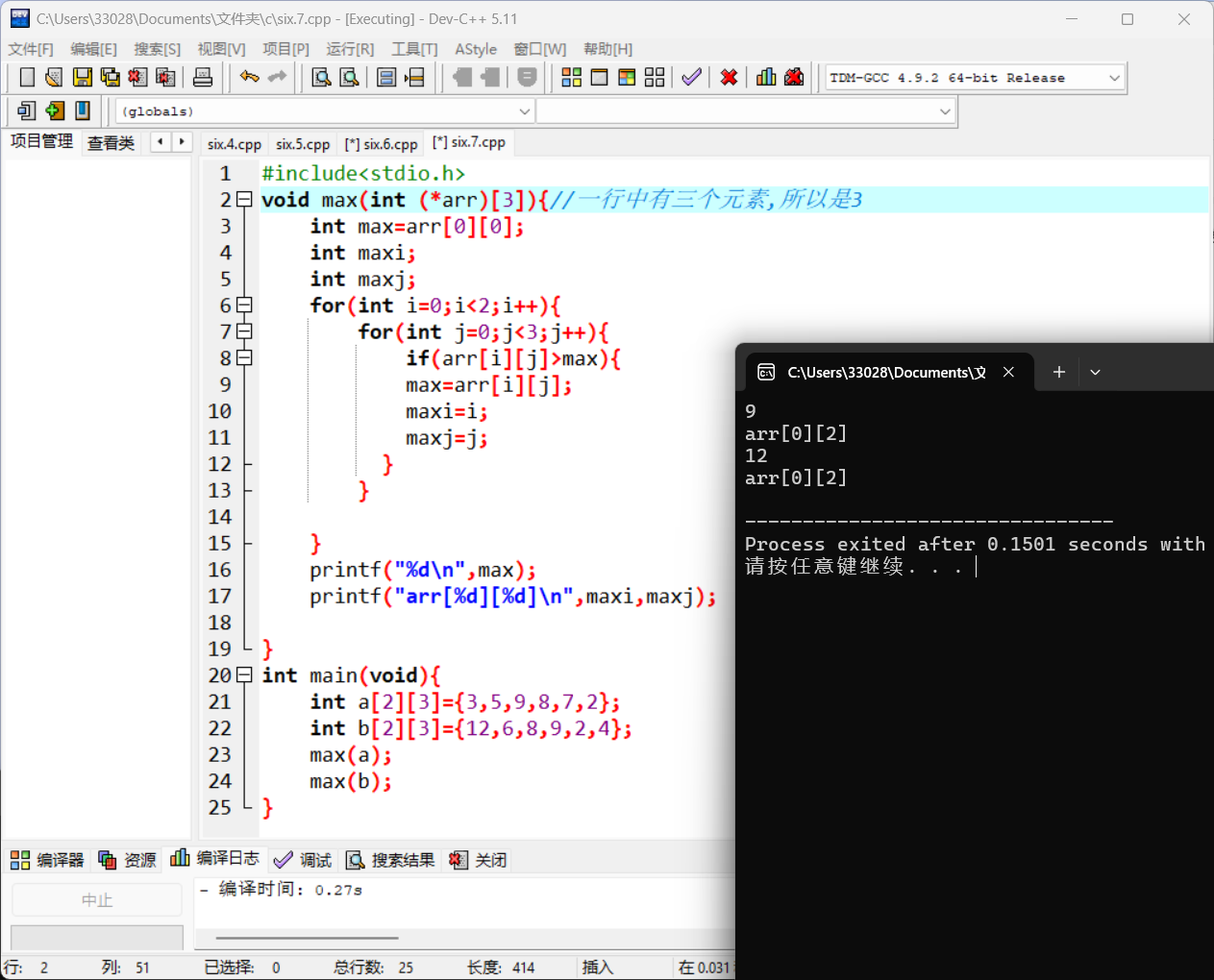
Task: Click the 中止 abort button
Action: [96, 900]
